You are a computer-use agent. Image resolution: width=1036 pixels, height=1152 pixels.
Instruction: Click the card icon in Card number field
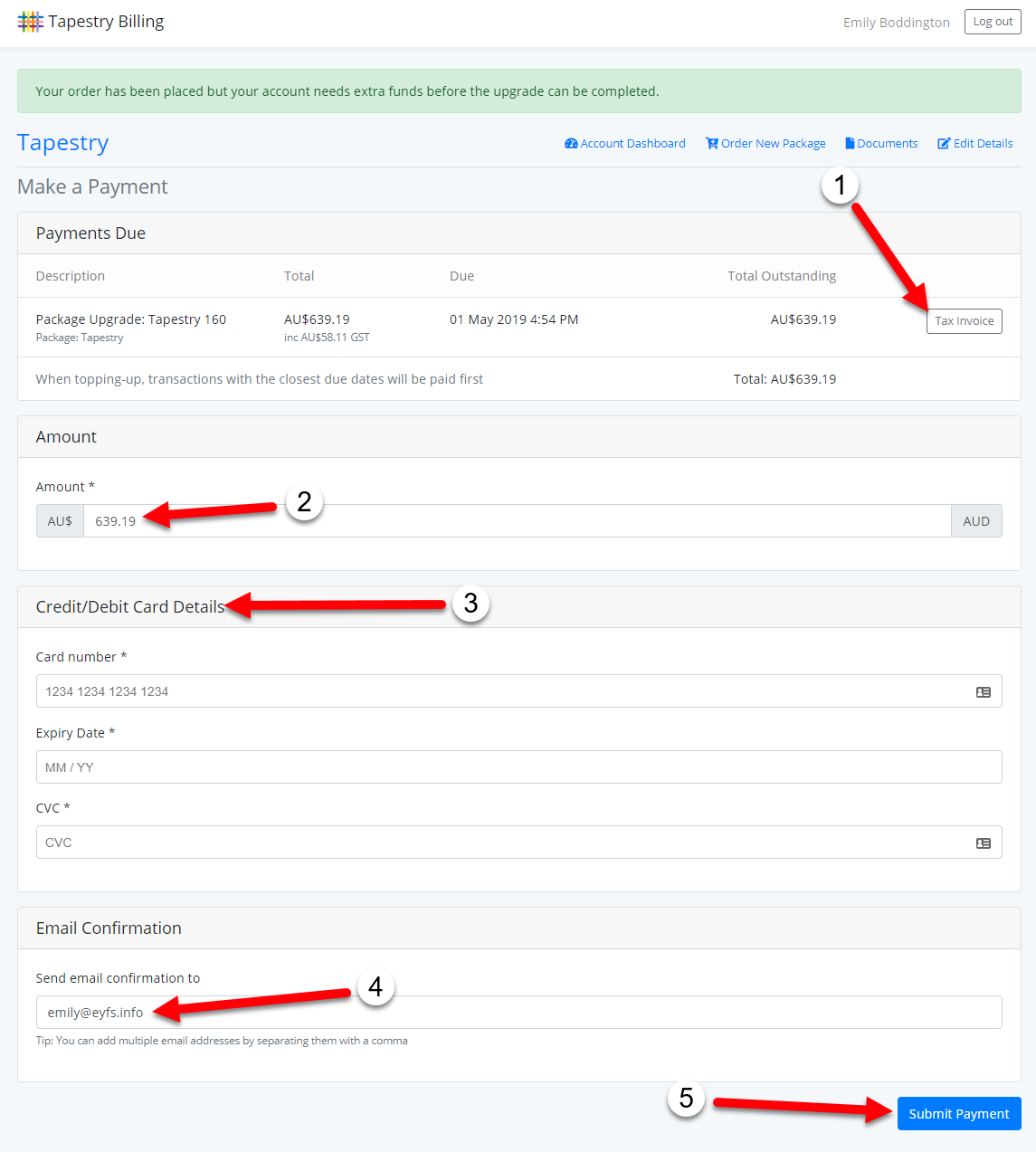[984, 692]
